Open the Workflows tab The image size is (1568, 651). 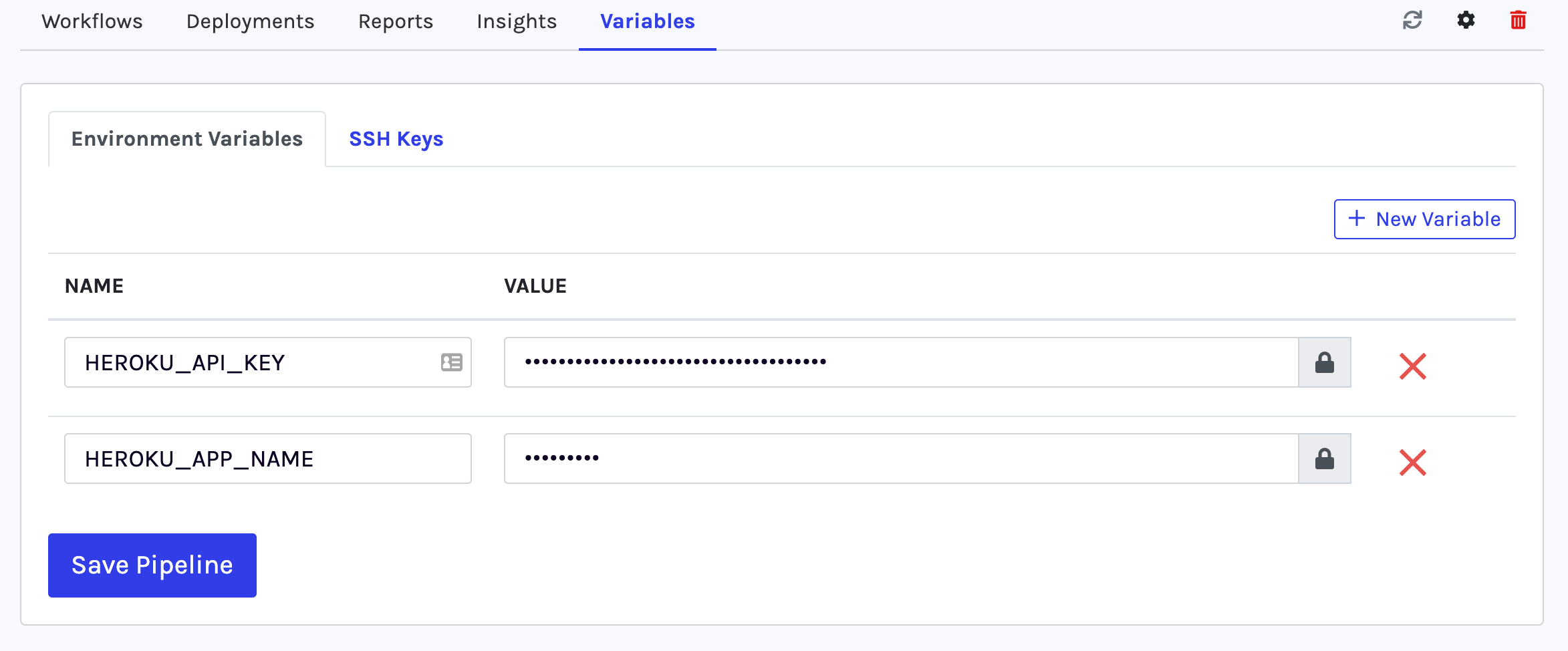pos(92,21)
